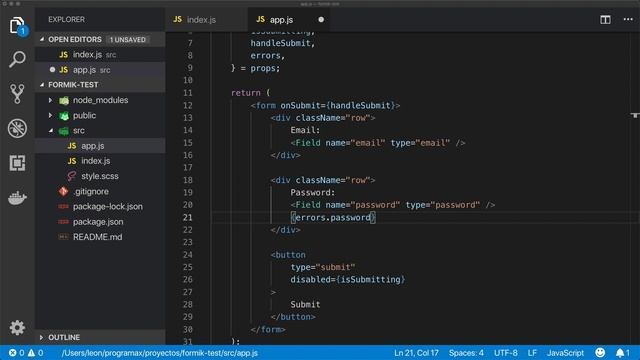Click the errors count in status bar
The height and width of the screenshot is (360, 640).
tap(17, 353)
